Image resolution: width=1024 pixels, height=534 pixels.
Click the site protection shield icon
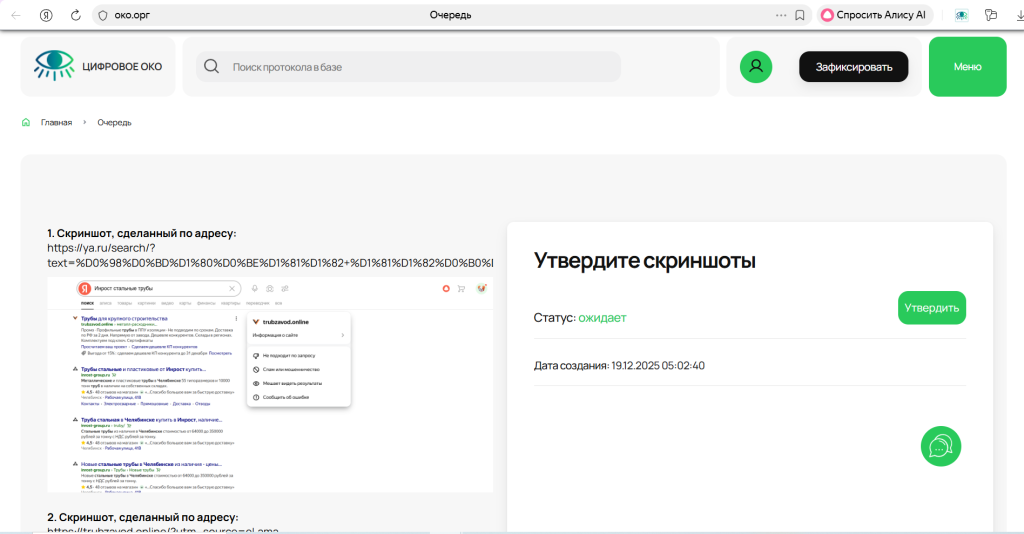click(102, 15)
